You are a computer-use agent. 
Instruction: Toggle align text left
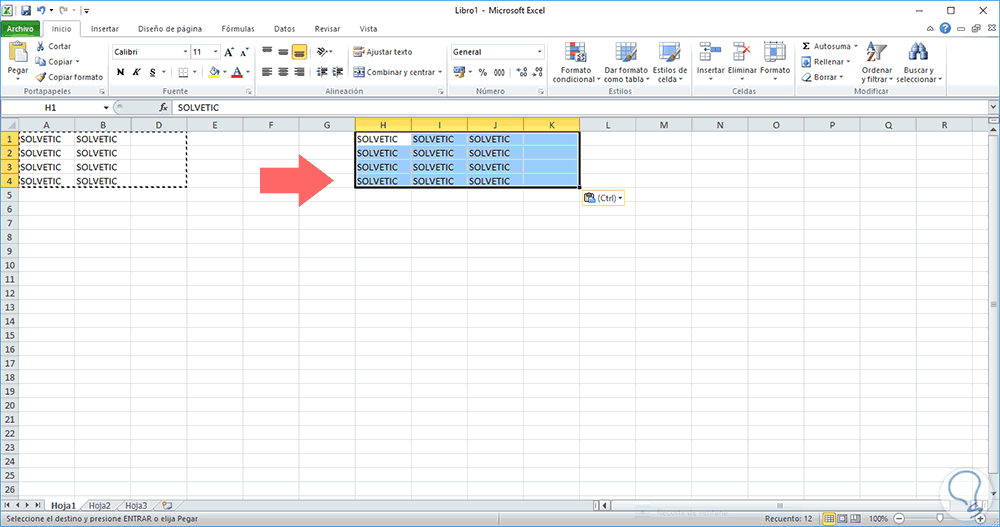[267, 72]
